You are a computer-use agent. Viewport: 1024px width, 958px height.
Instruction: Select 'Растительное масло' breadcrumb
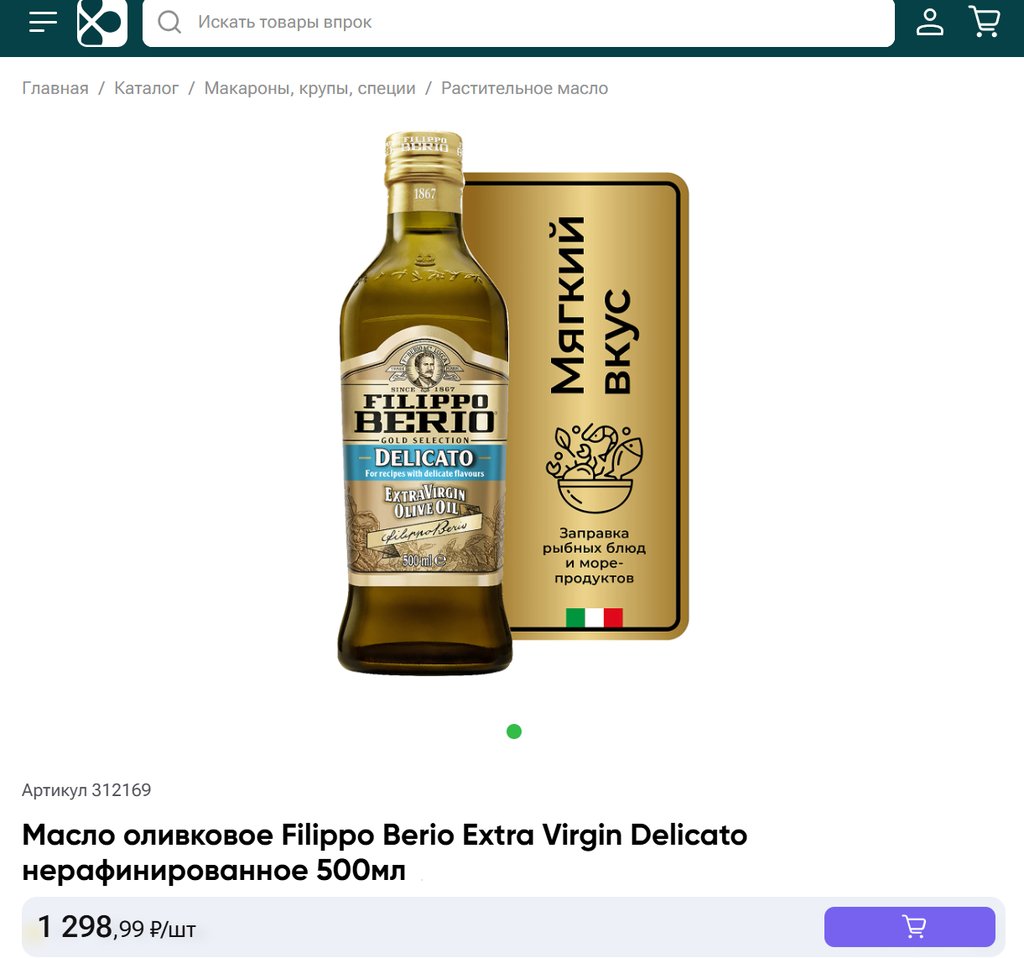(x=524, y=88)
